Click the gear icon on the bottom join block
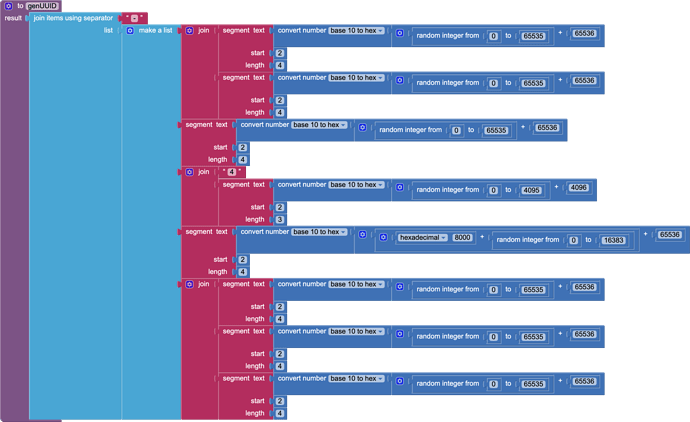 tap(190, 284)
